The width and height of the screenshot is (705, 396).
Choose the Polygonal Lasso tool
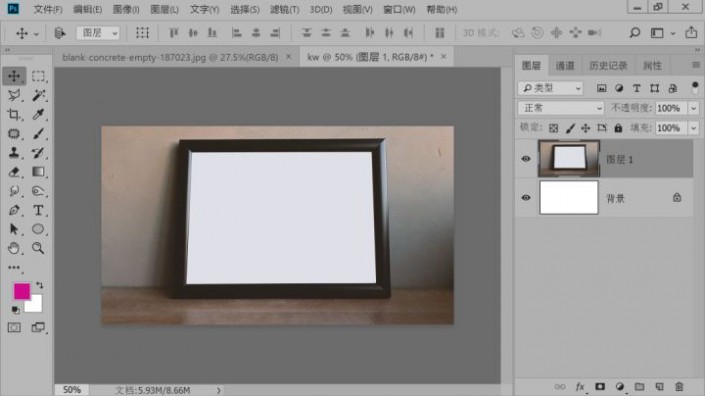14,95
